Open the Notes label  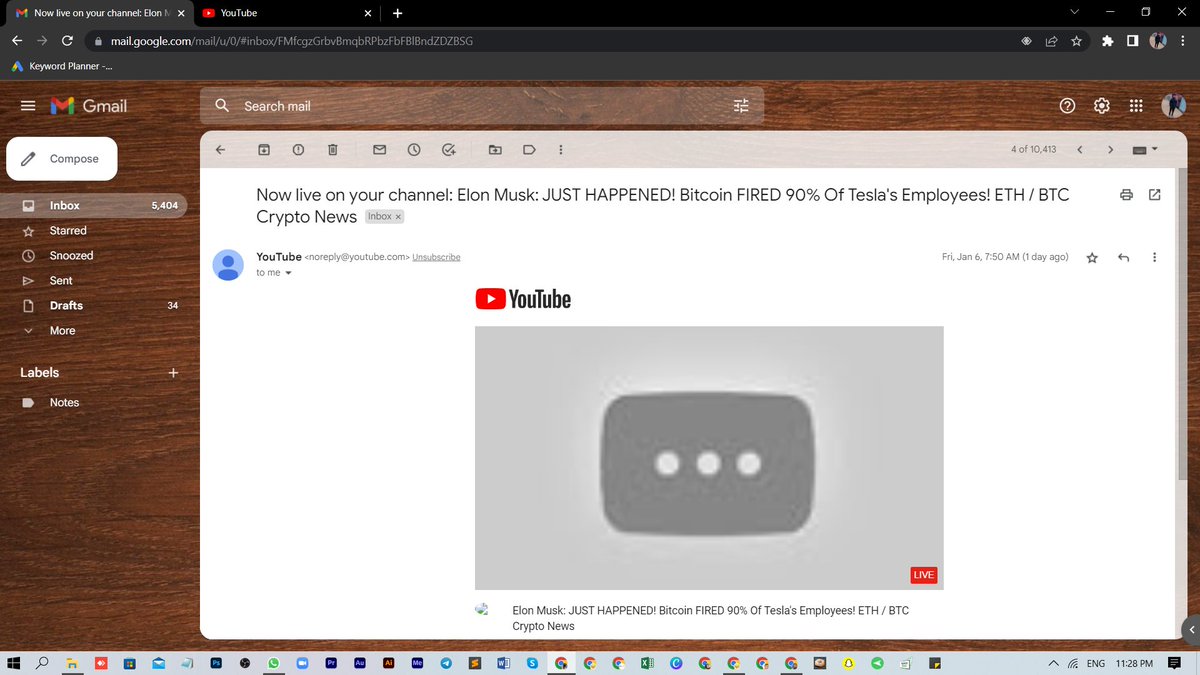pyautogui.click(x=93, y=402)
